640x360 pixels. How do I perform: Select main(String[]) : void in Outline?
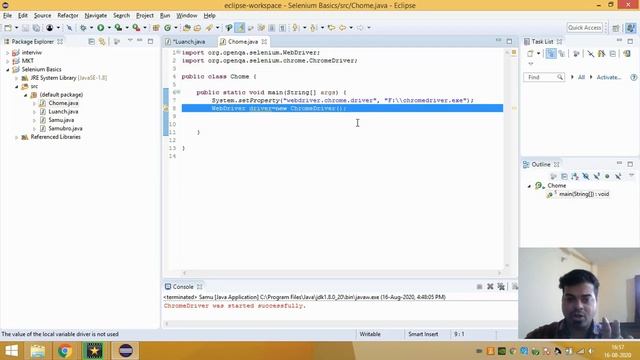584,194
